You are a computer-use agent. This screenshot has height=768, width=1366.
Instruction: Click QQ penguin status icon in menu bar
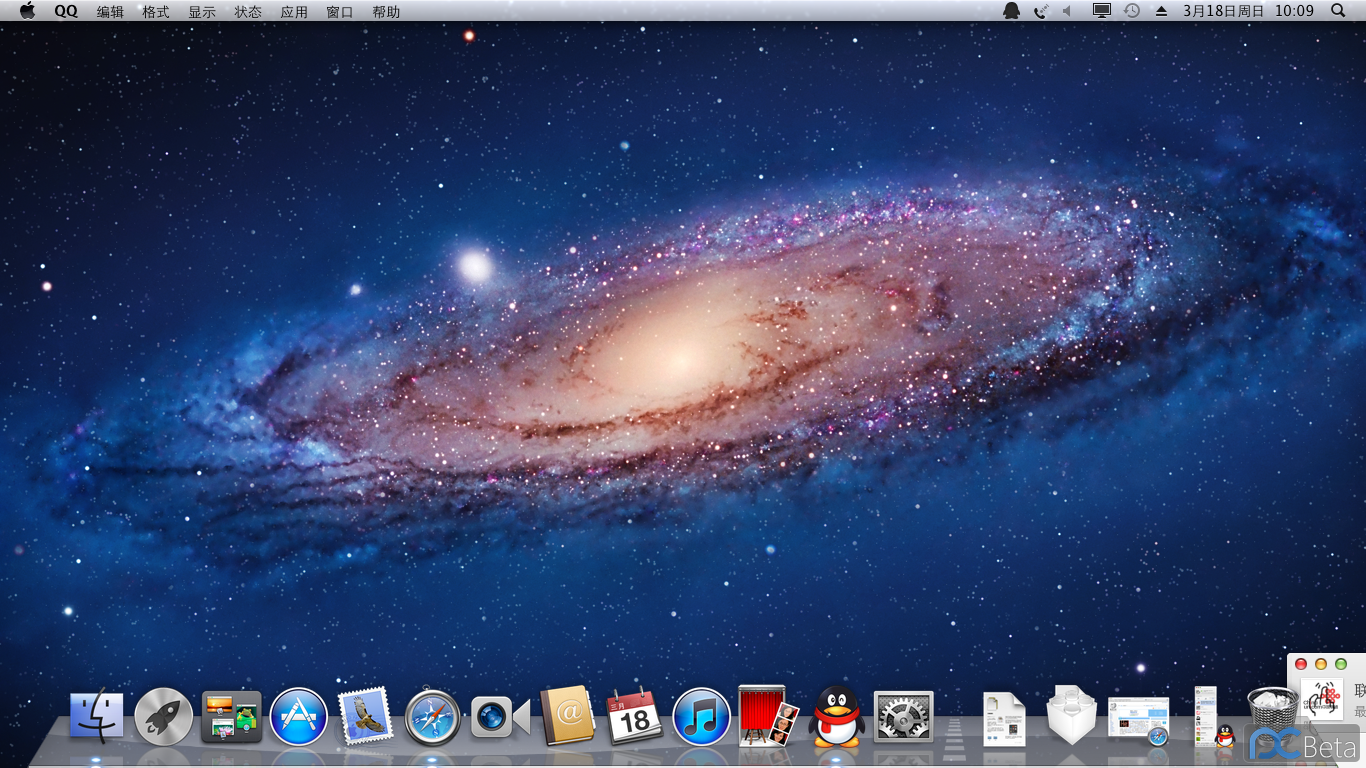(1012, 11)
